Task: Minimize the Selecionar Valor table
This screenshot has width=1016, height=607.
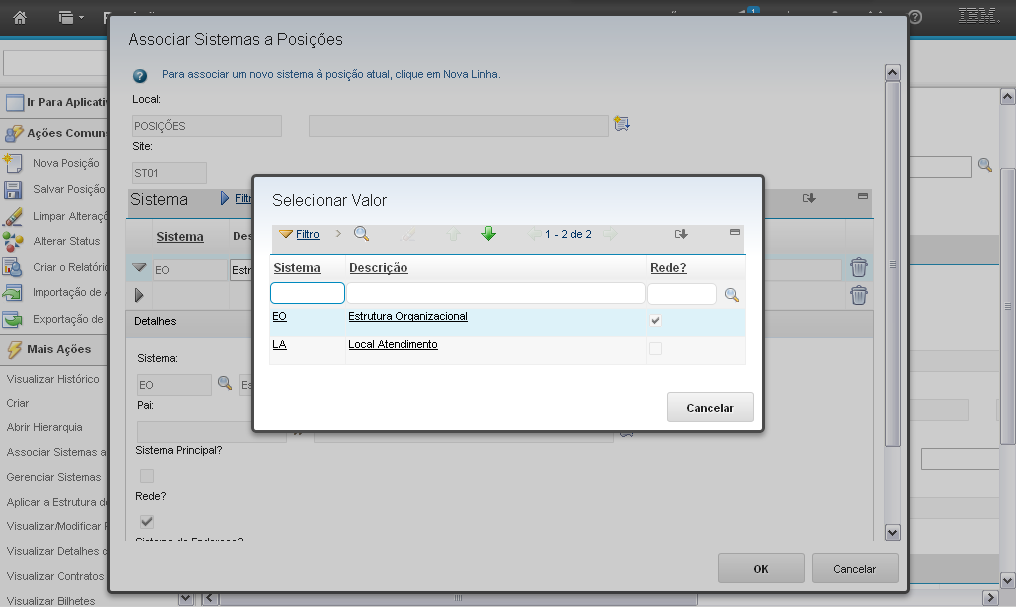Action: [735, 232]
